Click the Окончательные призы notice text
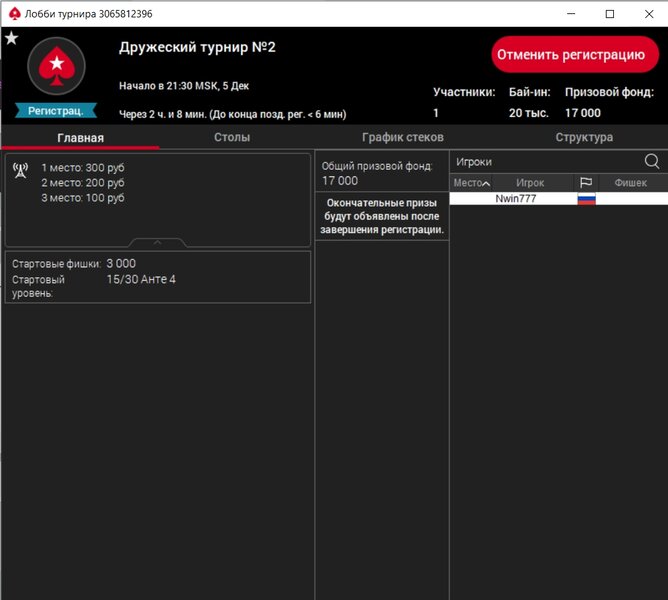The height and width of the screenshot is (600, 668). (382, 216)
